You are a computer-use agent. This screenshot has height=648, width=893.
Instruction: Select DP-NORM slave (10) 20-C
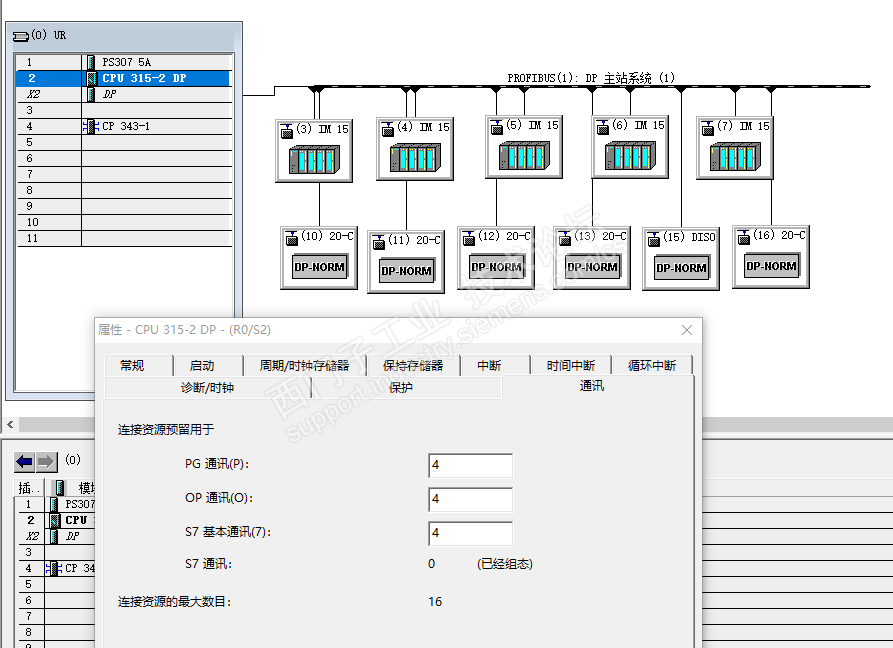click(319, 258)
